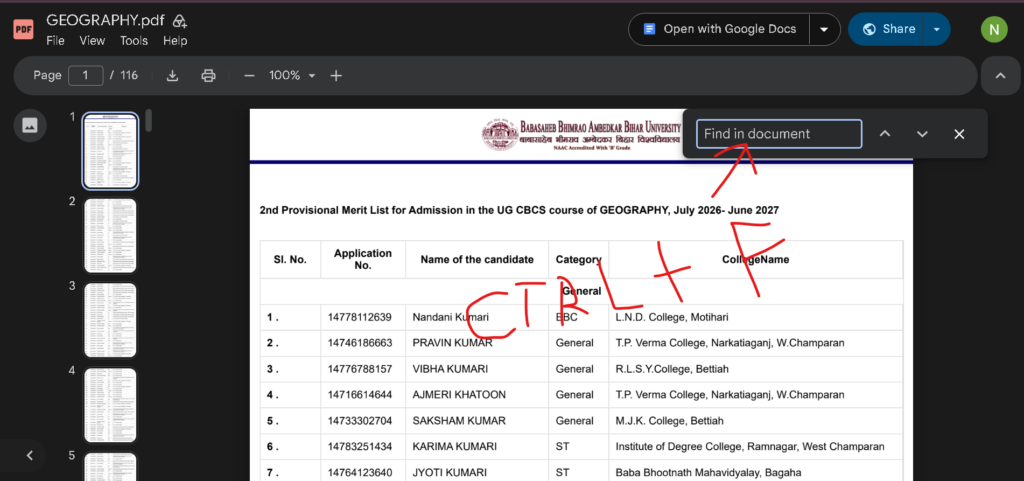
Task: Open the account avatar N
Action: 994,29
